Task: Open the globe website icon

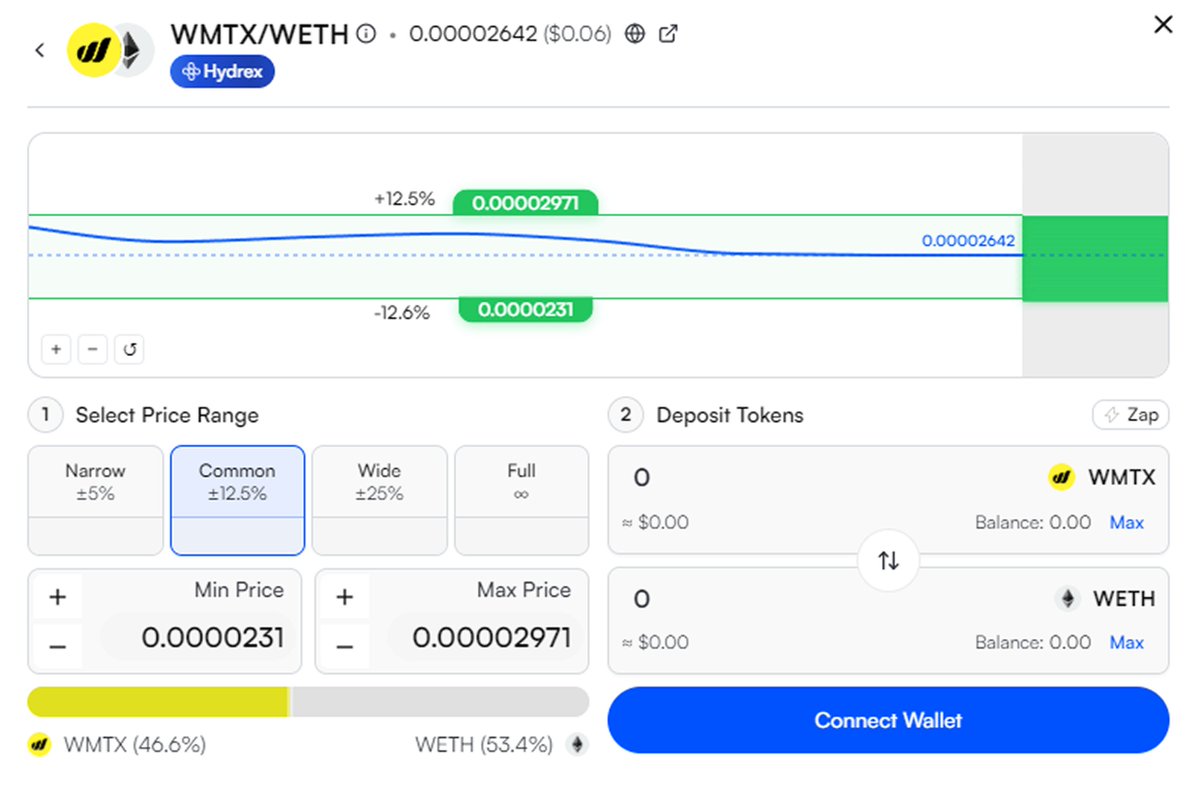Action: 635,34
